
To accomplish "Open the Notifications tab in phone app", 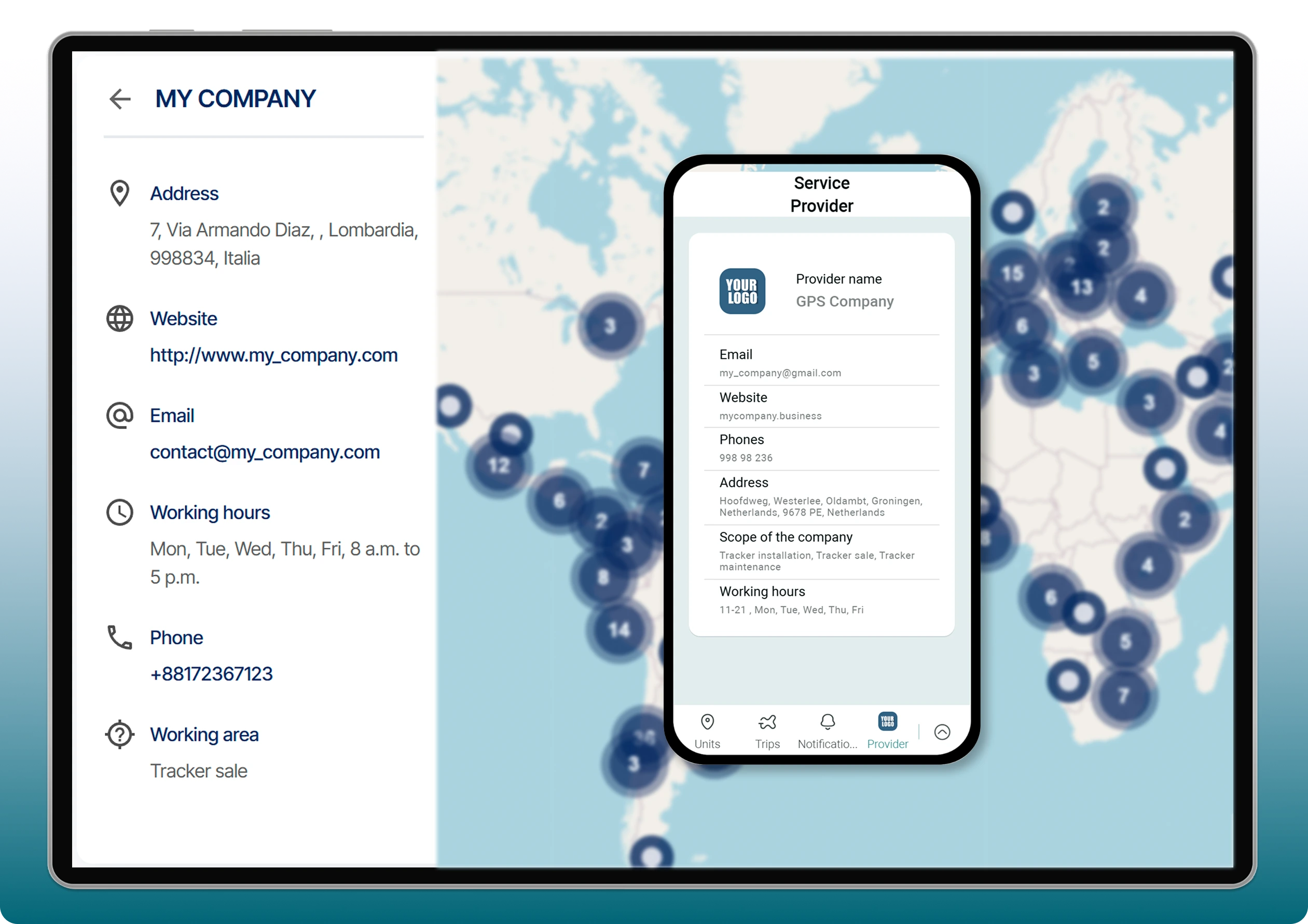I will (x=827, y=732).
